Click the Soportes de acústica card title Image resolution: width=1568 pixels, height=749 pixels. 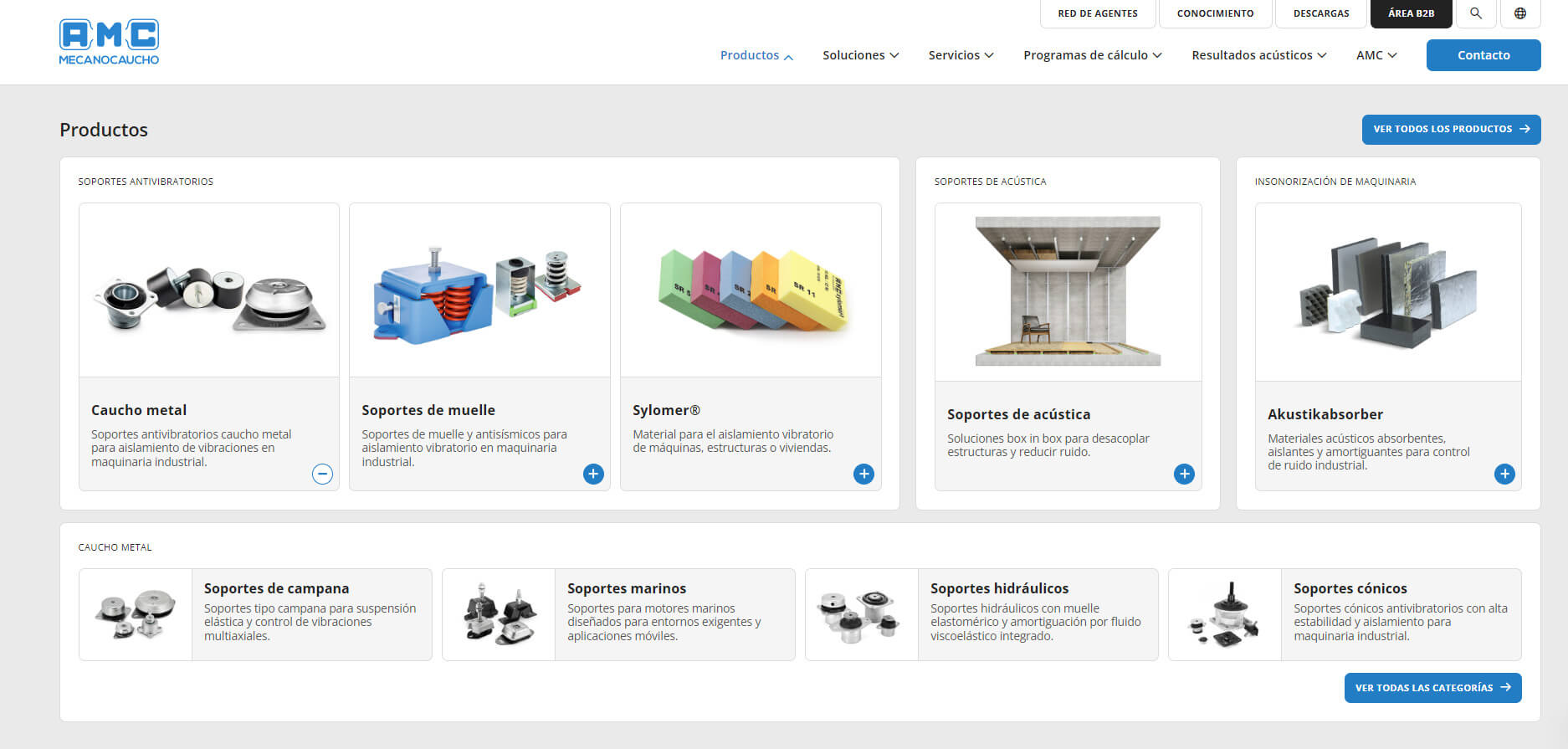click(x=1018, y=414)
